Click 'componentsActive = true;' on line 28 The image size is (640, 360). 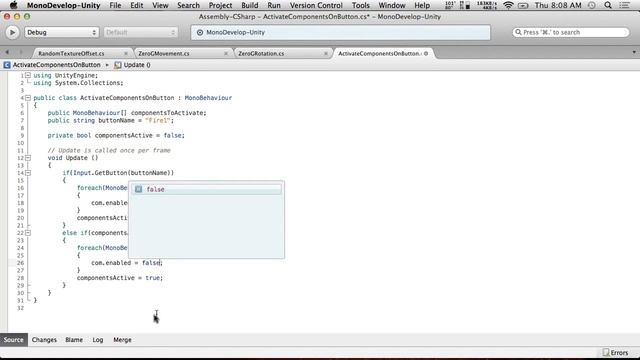click(x=120, y=278)
